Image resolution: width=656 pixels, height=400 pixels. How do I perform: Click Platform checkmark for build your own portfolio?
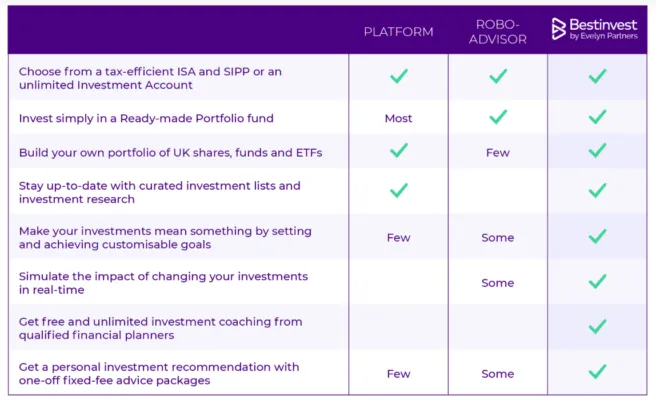[x=398, y=151]
